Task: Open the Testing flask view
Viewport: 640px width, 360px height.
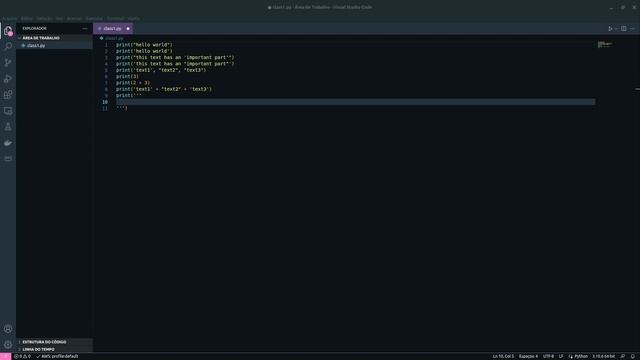Action: 8,127
